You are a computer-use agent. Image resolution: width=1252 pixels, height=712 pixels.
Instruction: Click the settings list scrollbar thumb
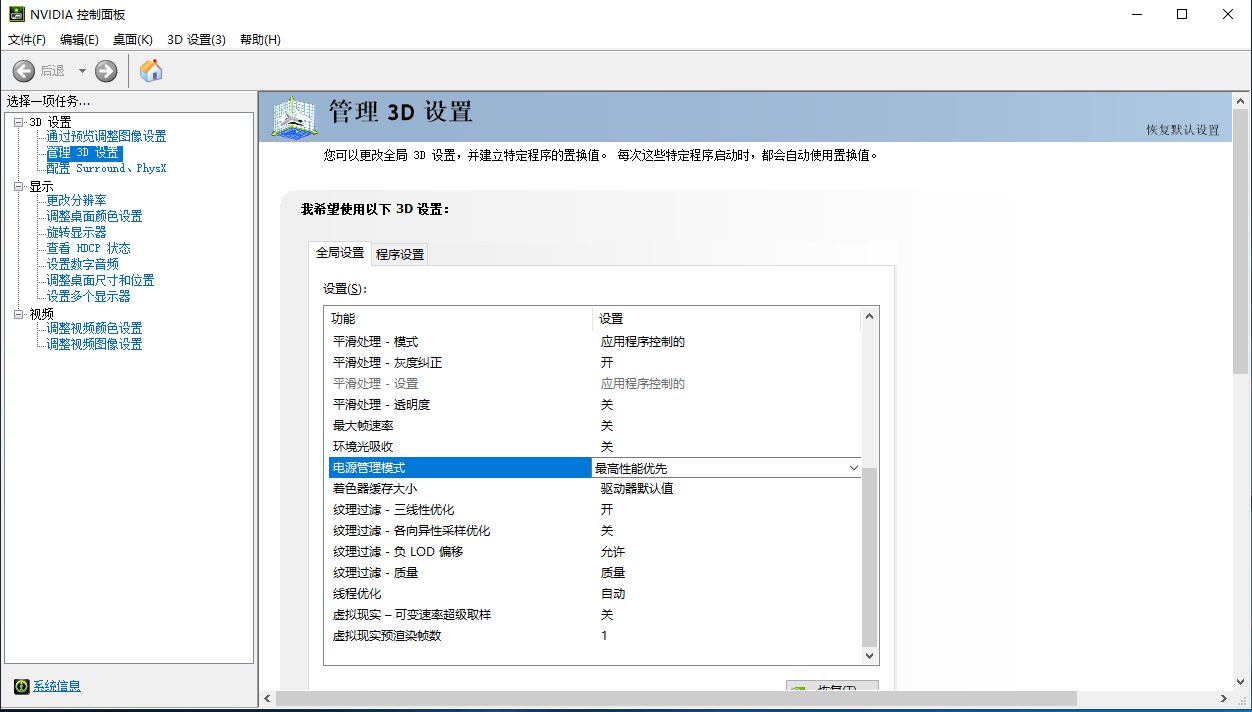pos(869,556)
